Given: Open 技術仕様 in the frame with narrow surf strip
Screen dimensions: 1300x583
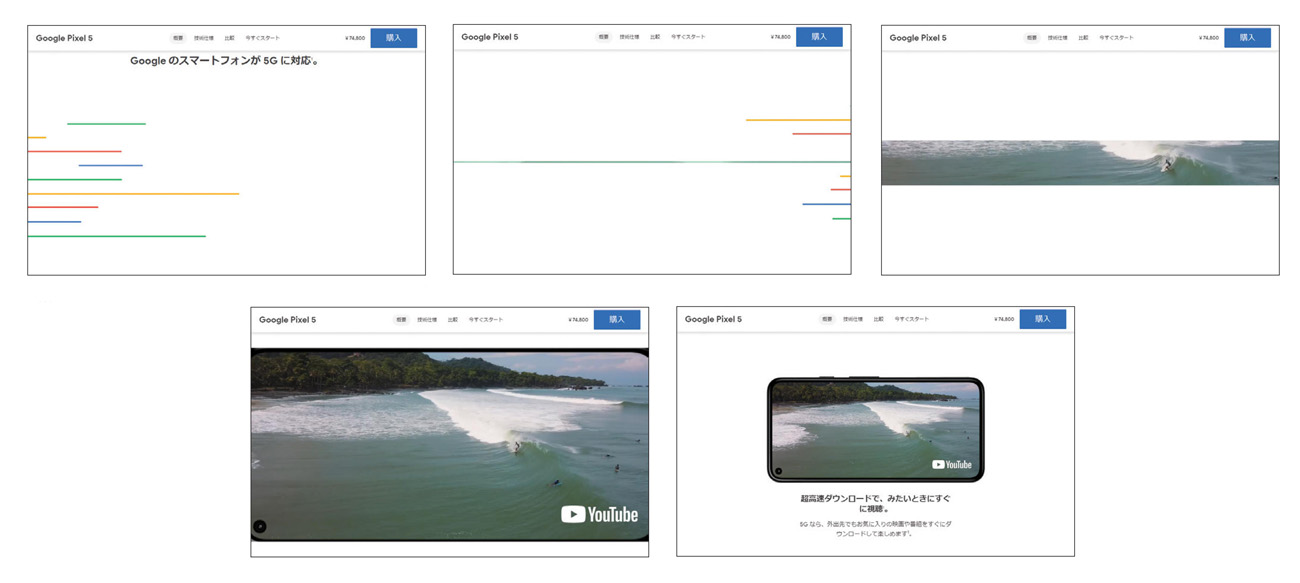Looking at the screenshot, I should [1057, 38].
